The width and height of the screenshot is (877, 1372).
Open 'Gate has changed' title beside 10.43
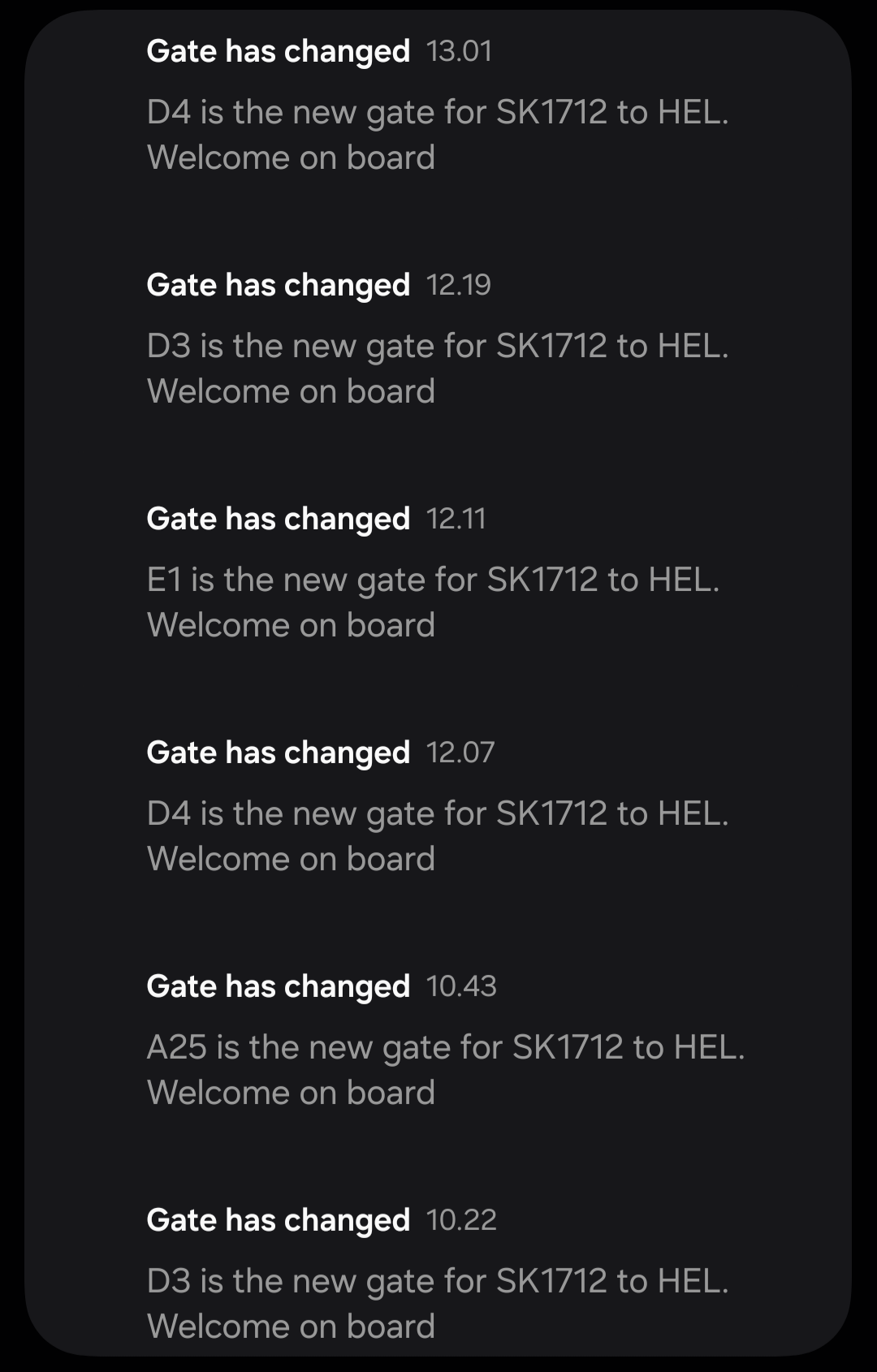point(278,986)
